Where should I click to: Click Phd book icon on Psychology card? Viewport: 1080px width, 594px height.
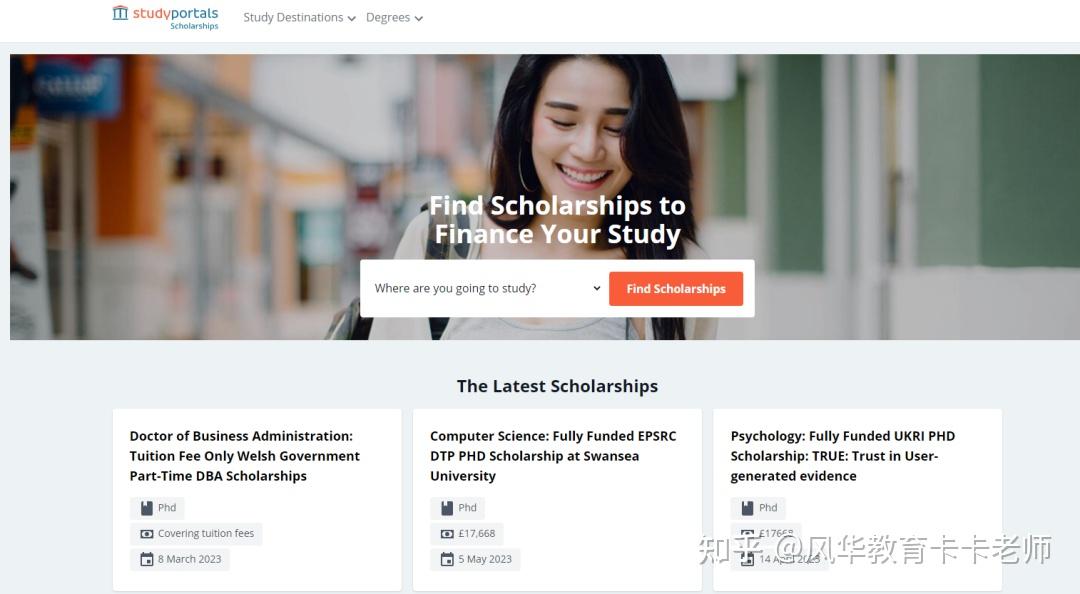748,508
